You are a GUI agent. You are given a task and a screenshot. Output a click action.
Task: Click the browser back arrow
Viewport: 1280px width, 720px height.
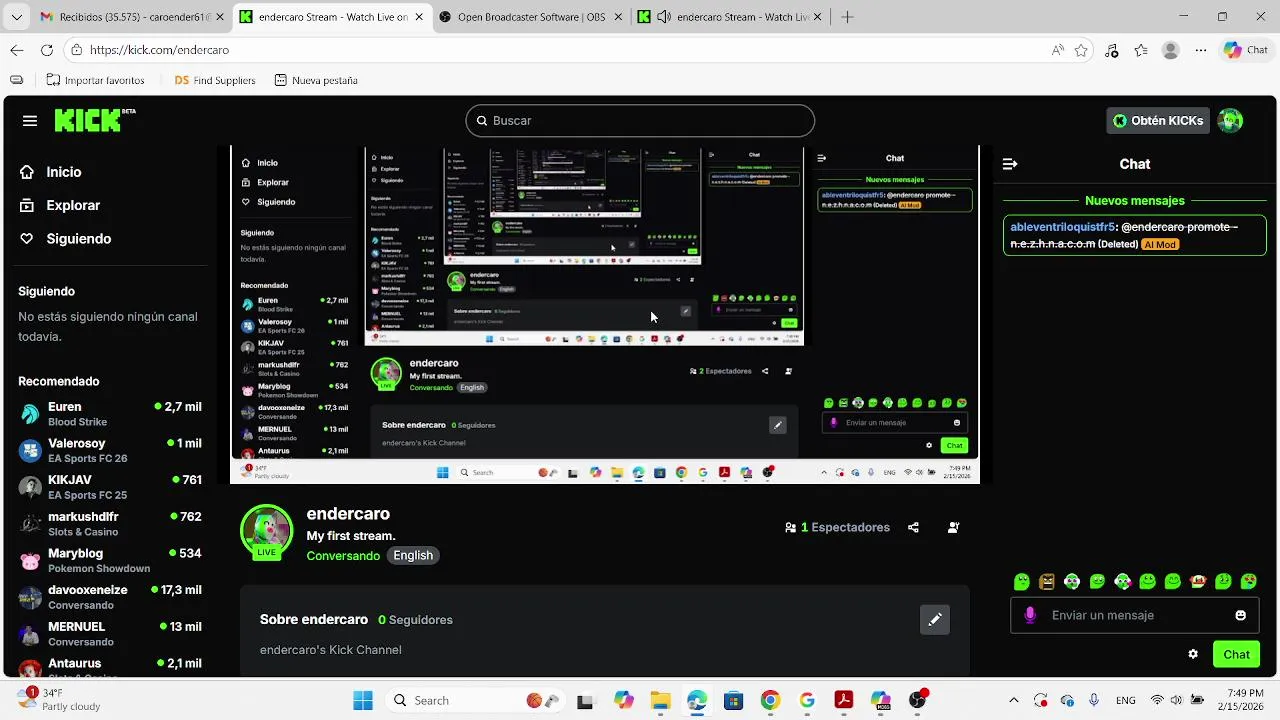click(x=17, y=50)
